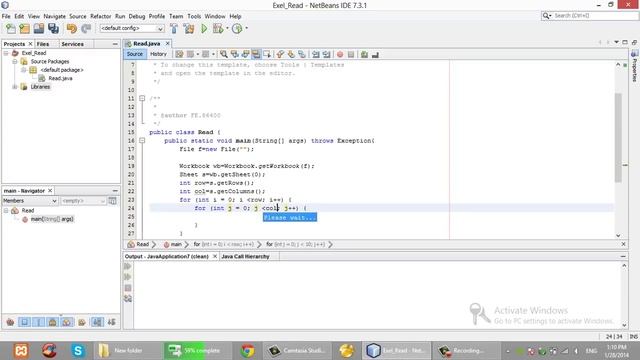Click the Find Selection magnifier icon in the editor toolbar

click(223, 54)
